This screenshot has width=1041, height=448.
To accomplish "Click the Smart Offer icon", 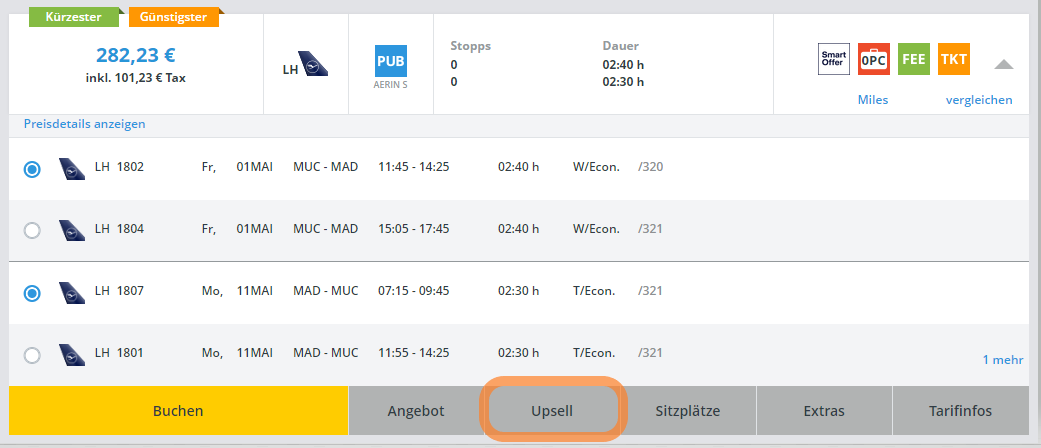I will (834, 60).
